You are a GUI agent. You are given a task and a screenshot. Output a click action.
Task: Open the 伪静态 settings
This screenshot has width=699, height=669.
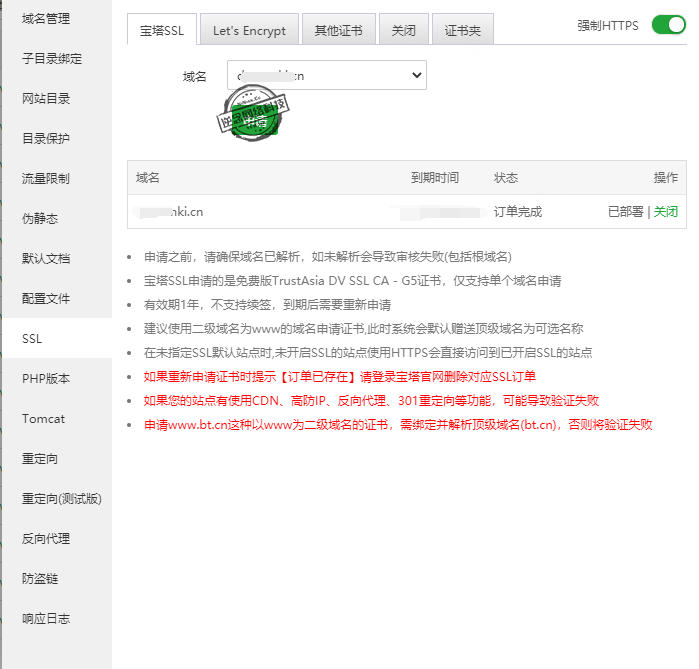coord(40,218)
